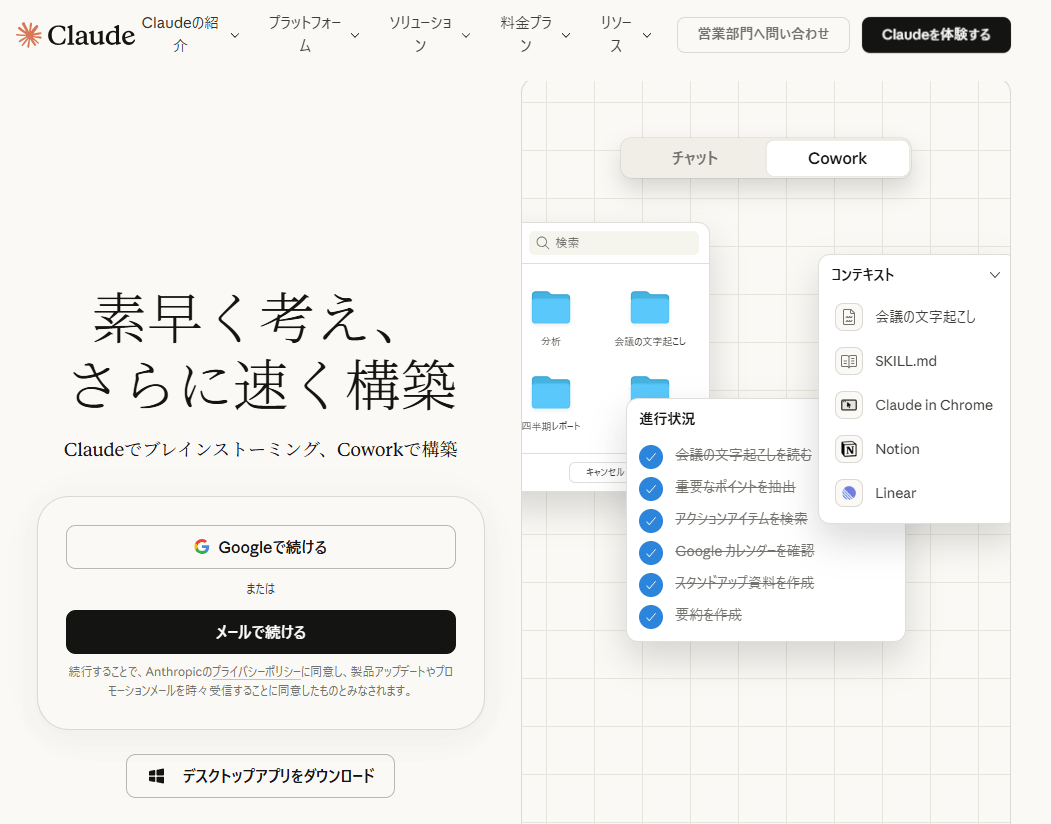The width and height of the screenshot is (1051, 824).
Task: Select the Linear integration icon
Action: 848,492
